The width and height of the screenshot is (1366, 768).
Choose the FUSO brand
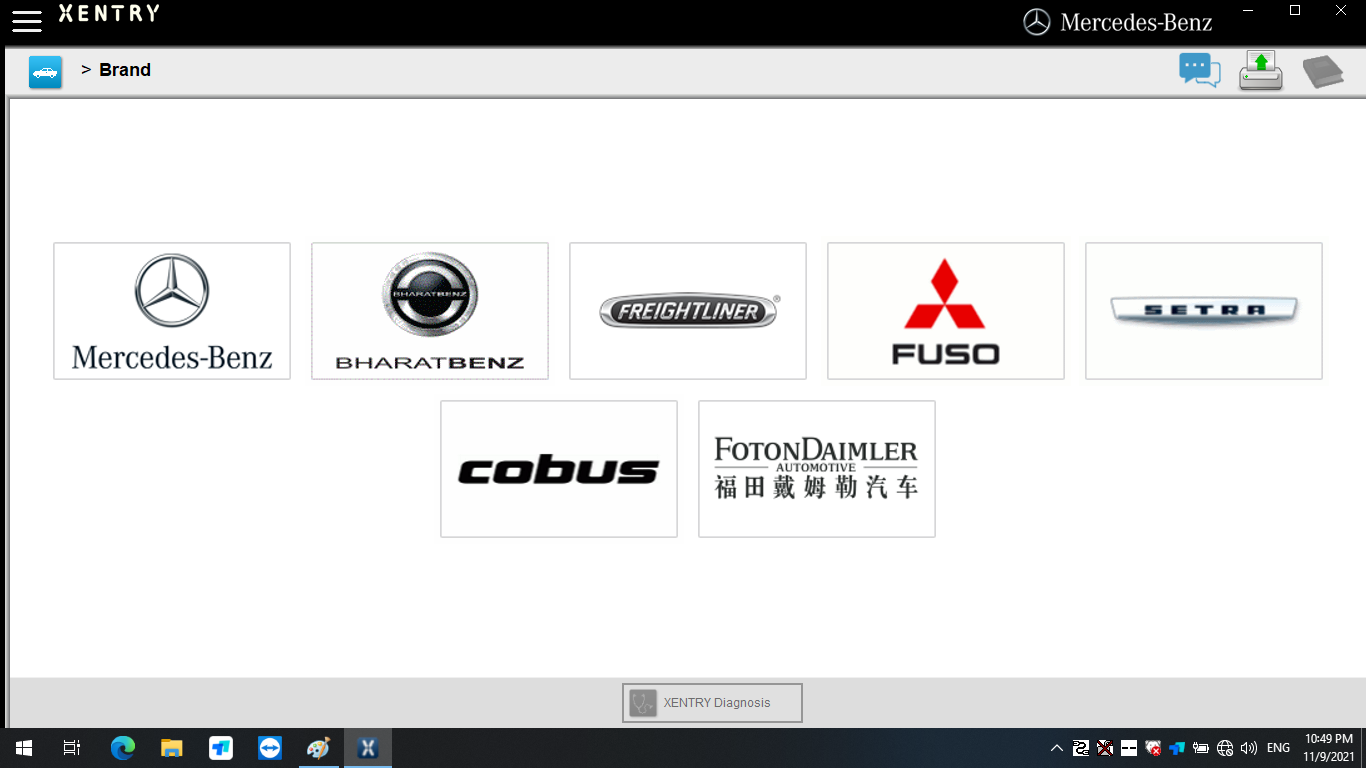pyautogui.click(x=945, y=311)
